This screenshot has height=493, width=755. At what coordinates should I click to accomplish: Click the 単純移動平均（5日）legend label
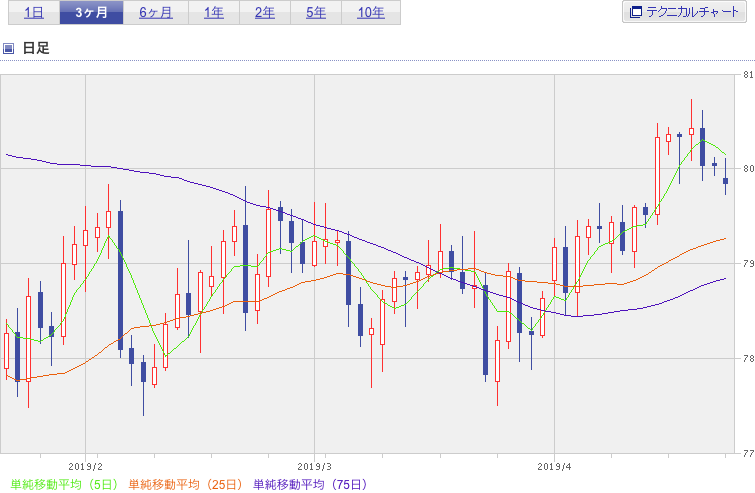(x=64, y=484)
